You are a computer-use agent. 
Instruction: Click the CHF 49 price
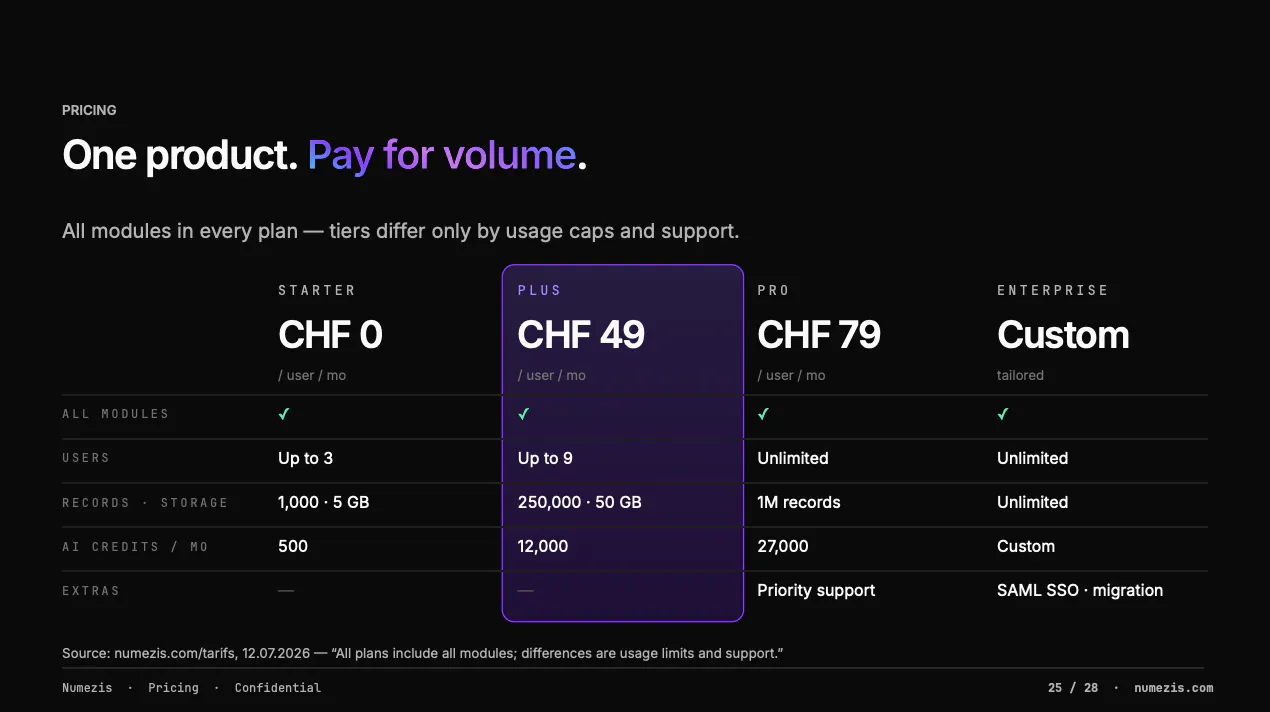point(581,335)
